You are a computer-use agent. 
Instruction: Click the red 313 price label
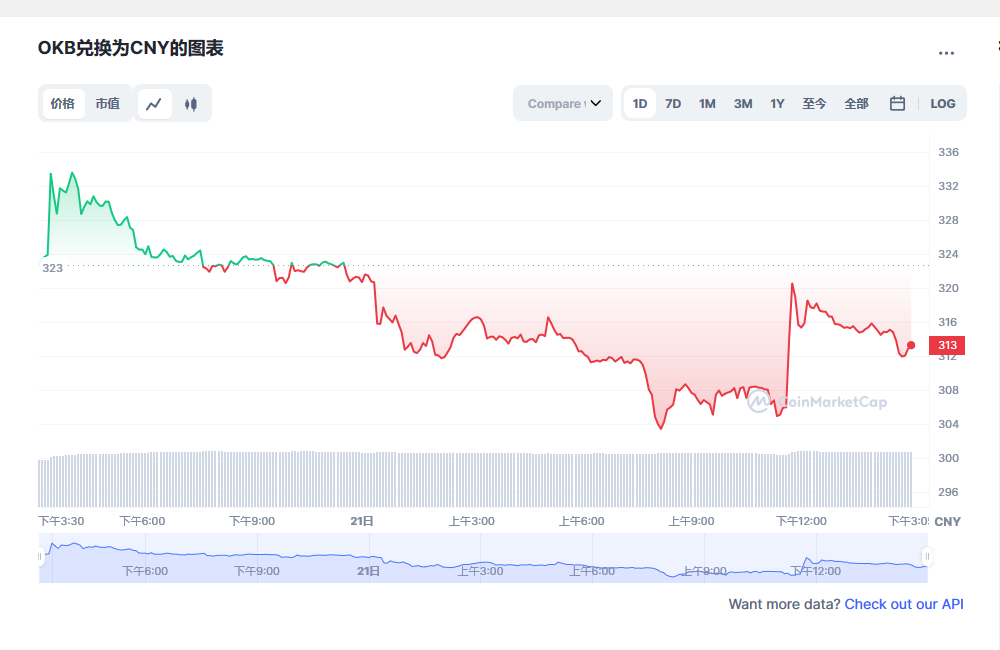pyautogui.click(x=946, y=345)
